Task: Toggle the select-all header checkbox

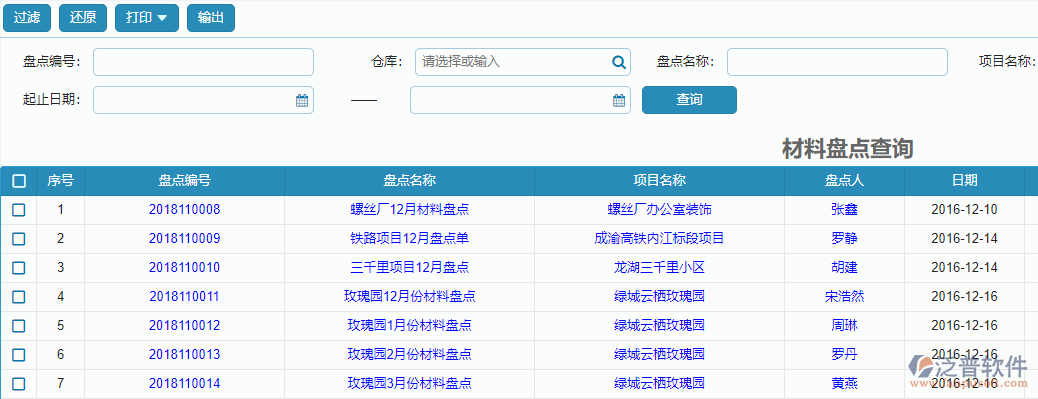Action: (19, 181)
